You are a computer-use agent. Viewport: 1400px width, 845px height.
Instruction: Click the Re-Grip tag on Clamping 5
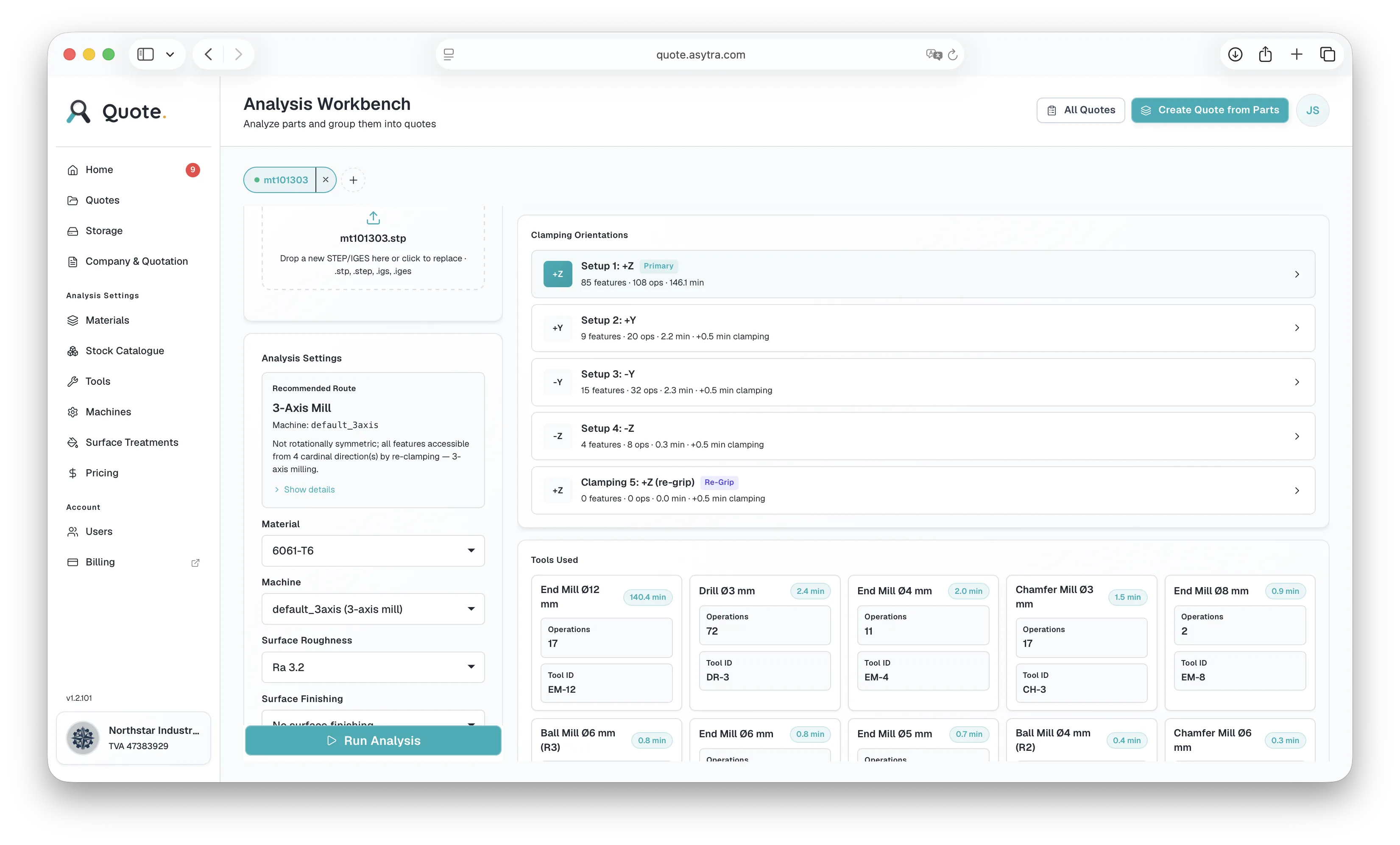pyautogui.click(x=720, y=482)
